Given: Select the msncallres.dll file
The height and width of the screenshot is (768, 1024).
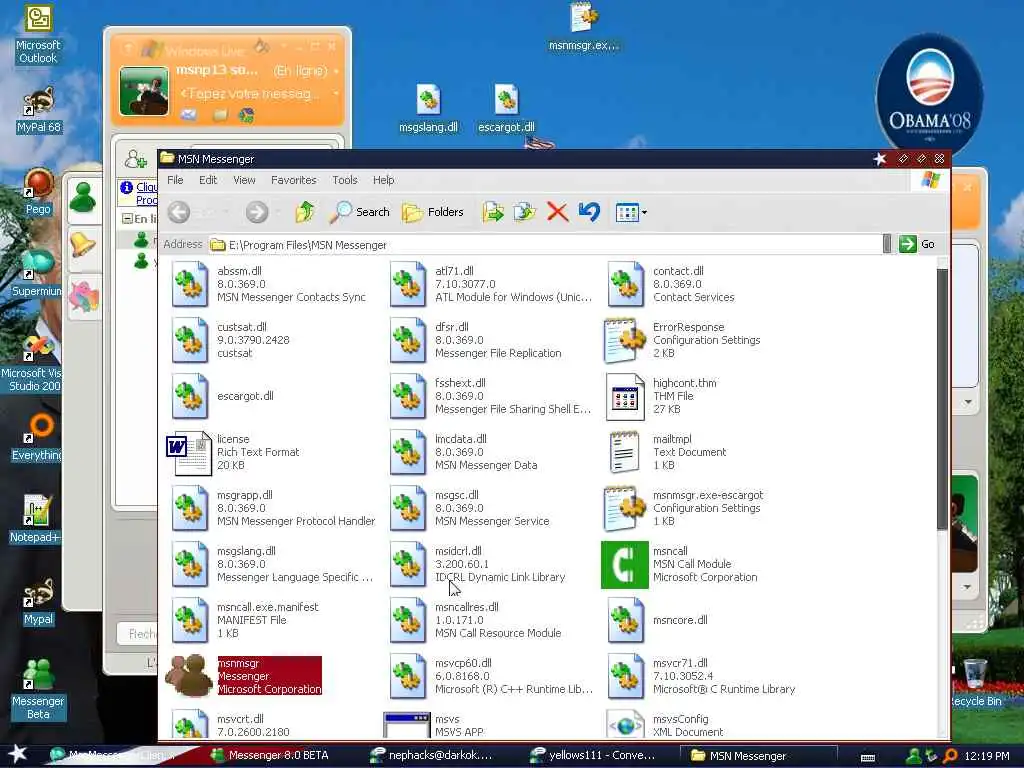Looking at the screenshot, I should click(x=475, y=620).
